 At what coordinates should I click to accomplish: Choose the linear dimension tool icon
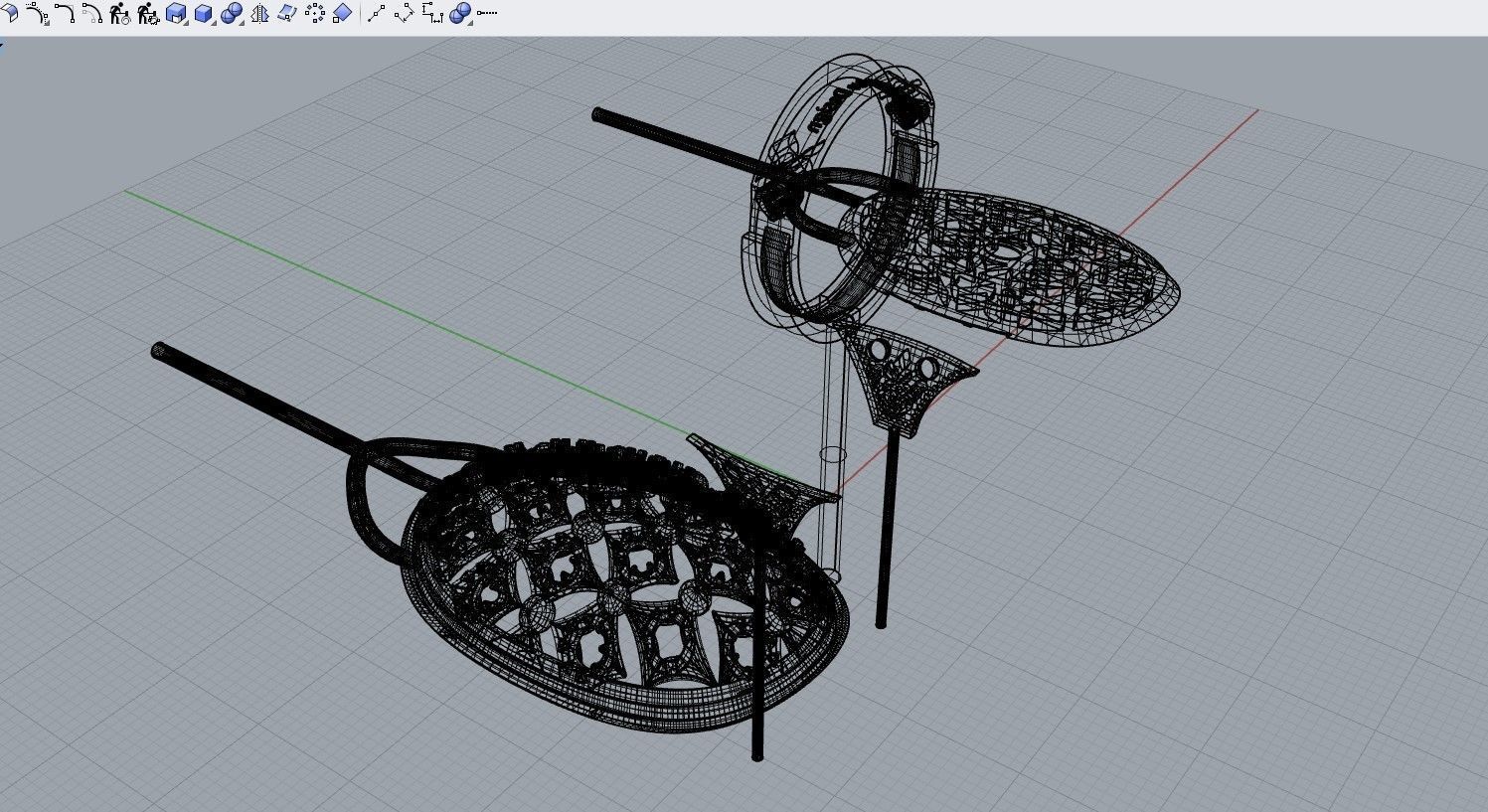(x=432, y=13)
